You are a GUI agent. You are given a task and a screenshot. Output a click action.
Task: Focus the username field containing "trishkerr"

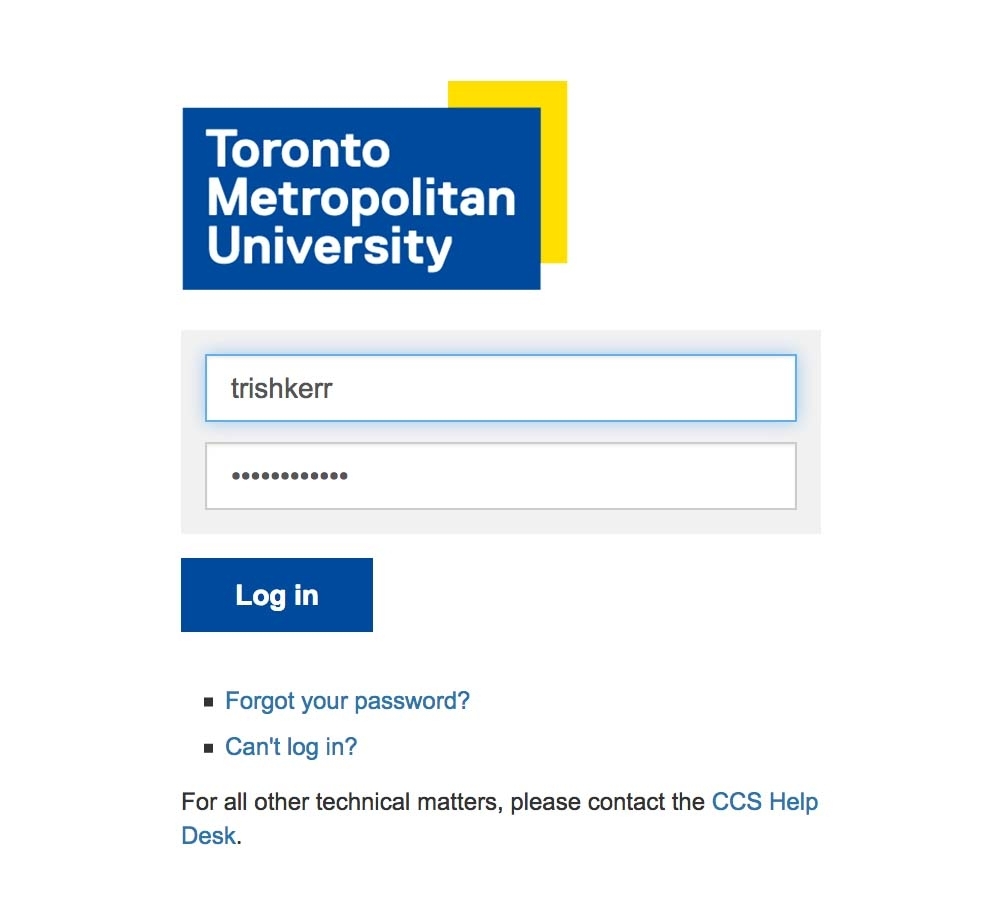click(x=500, y=388)
